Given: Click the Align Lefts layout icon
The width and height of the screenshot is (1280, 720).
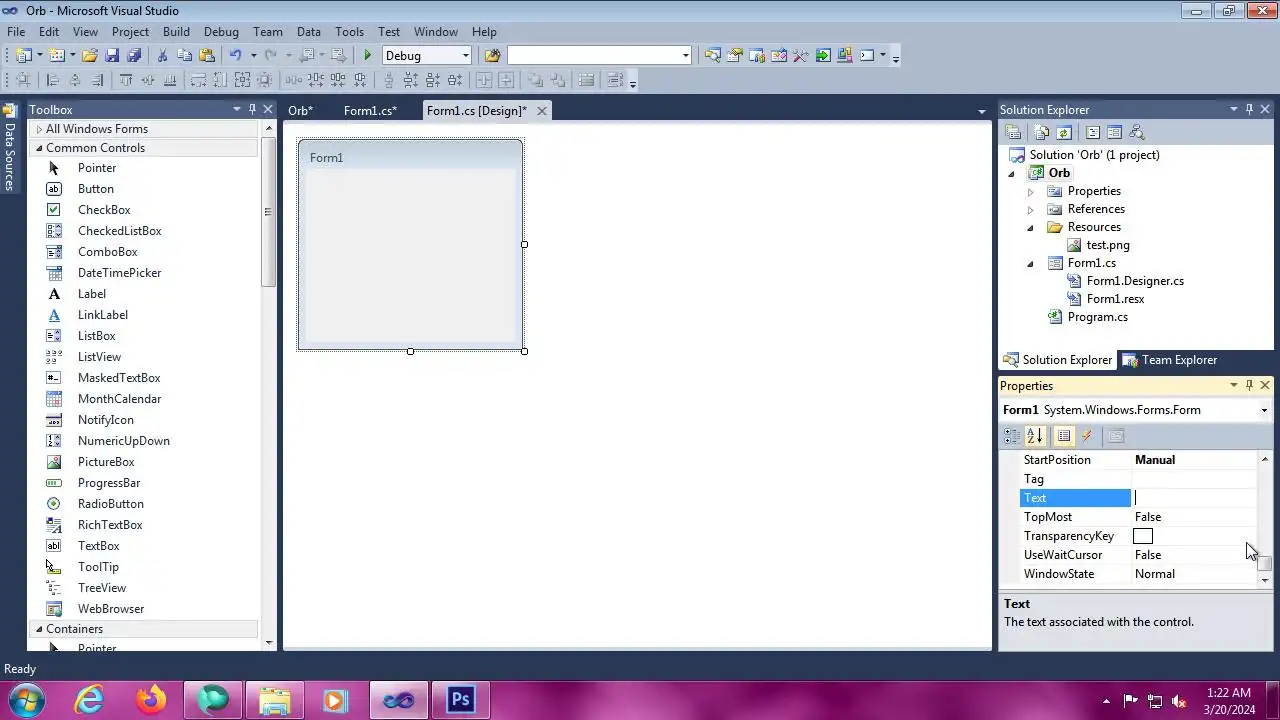Looking at the screenshot, I should [53, 80].
